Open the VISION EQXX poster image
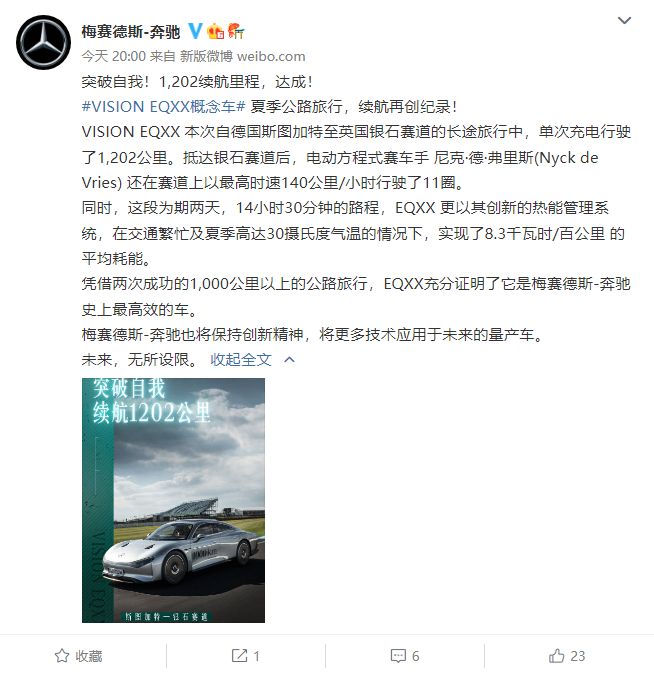 174,500
